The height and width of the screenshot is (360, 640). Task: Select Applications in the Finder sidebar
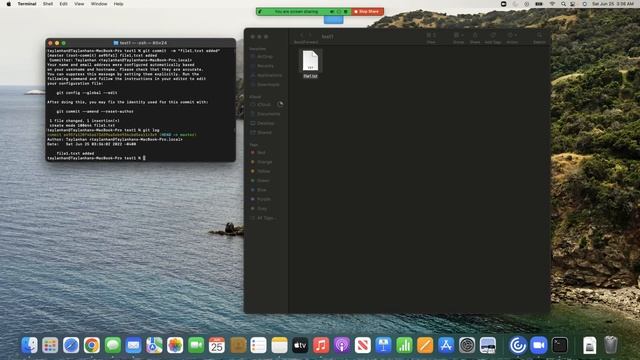coord(266,75)
